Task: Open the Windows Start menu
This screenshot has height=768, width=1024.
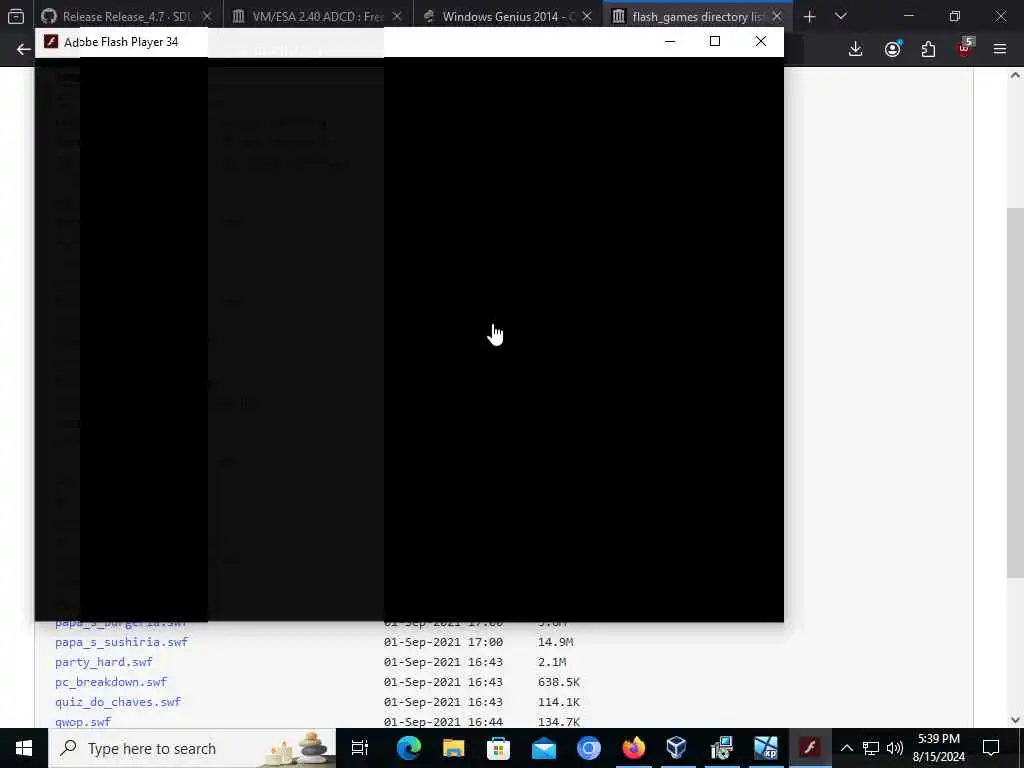Action: coord(24,748)
